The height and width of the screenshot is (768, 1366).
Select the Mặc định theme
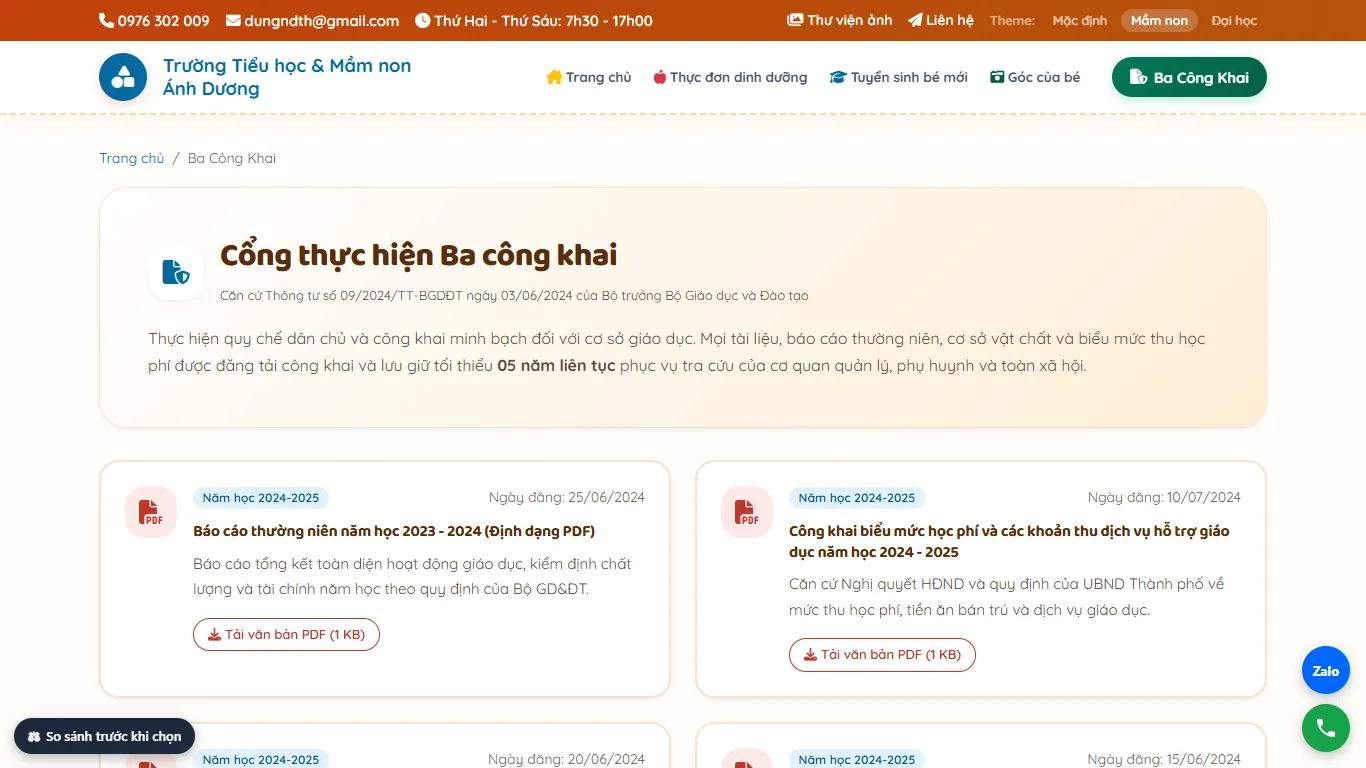pyautogui.click(x=1080, y=20)
